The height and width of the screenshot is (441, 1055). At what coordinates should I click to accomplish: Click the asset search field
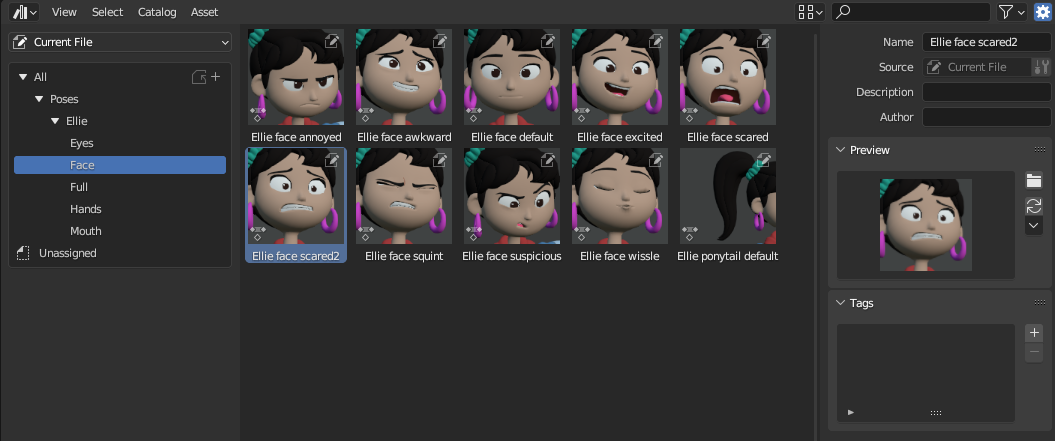[x=910, y=12]
